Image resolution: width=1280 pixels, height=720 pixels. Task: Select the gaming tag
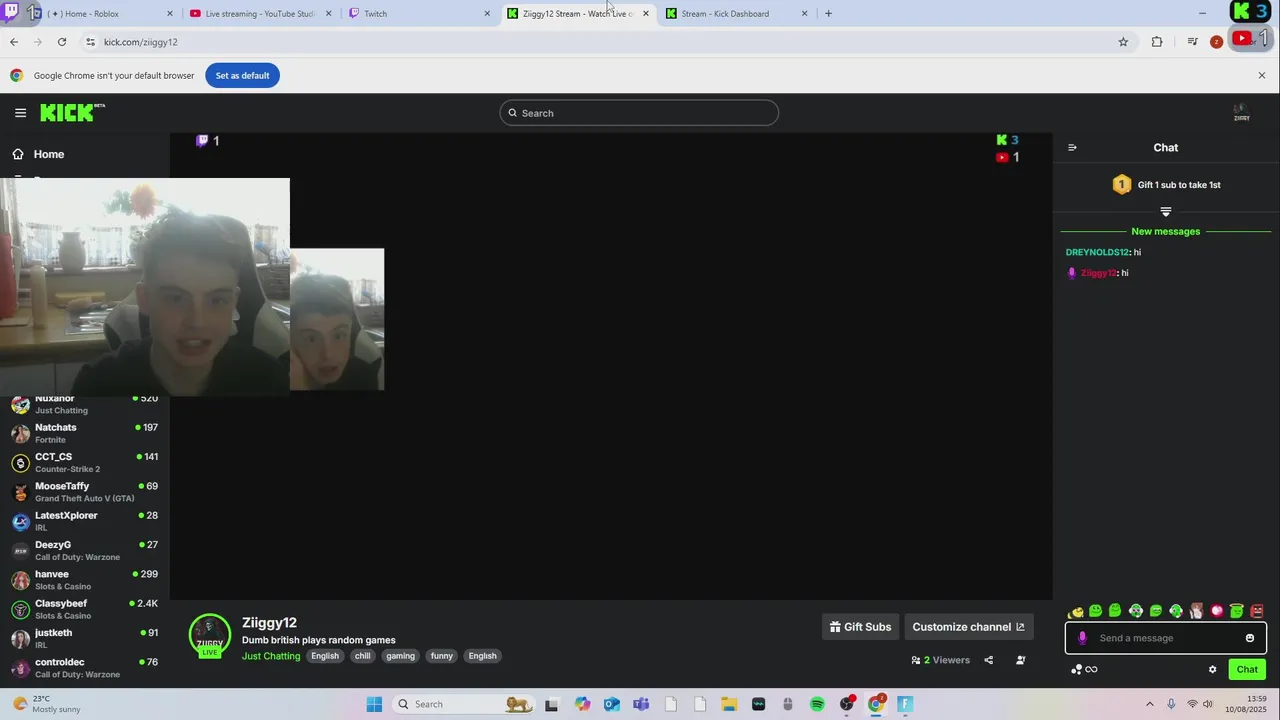(x=400, y=656)
